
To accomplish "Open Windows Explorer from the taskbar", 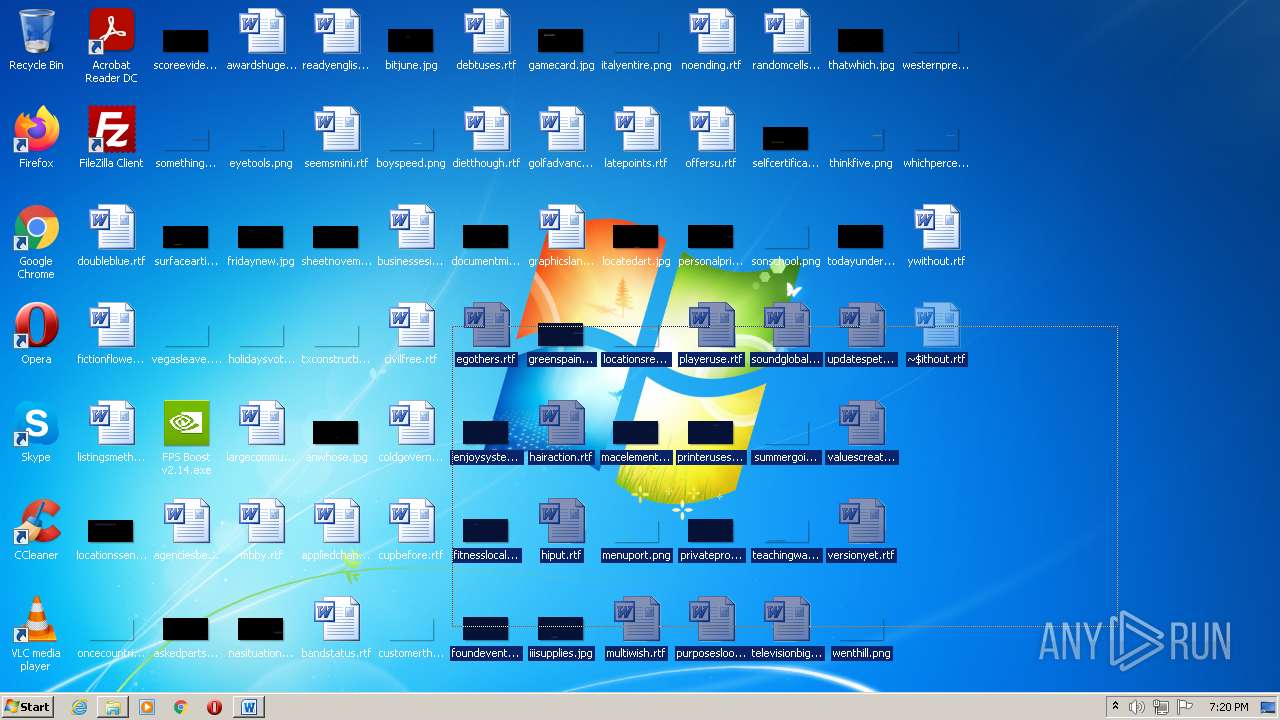I will point(113,707).
